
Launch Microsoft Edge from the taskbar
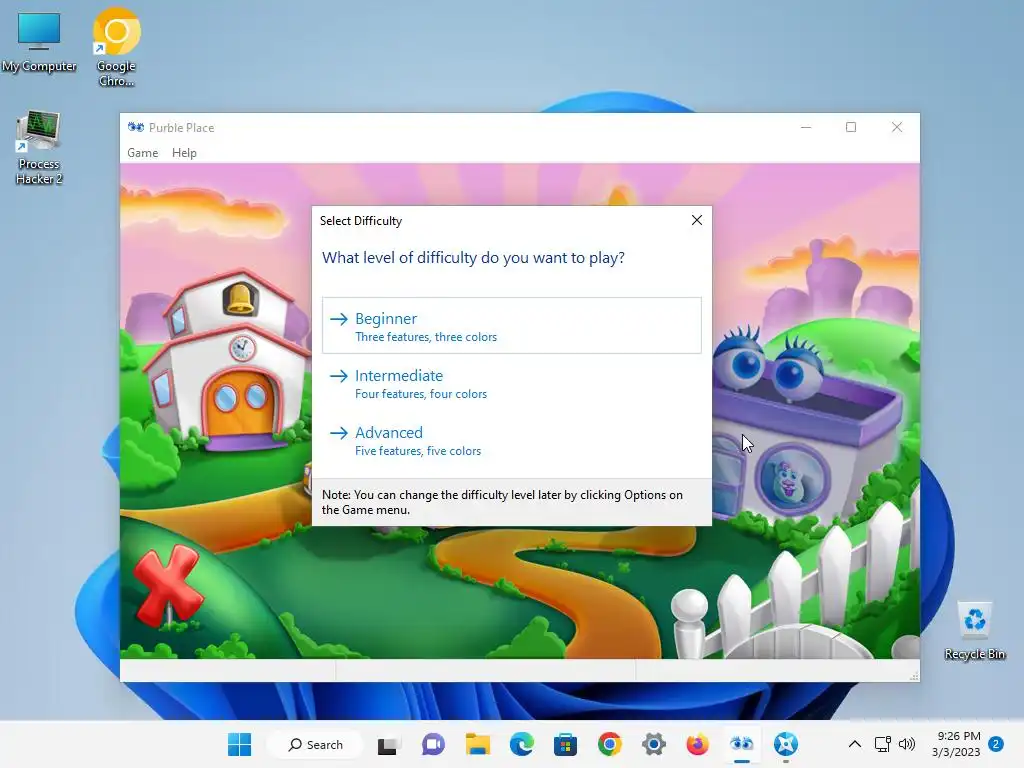coord(521,744)
